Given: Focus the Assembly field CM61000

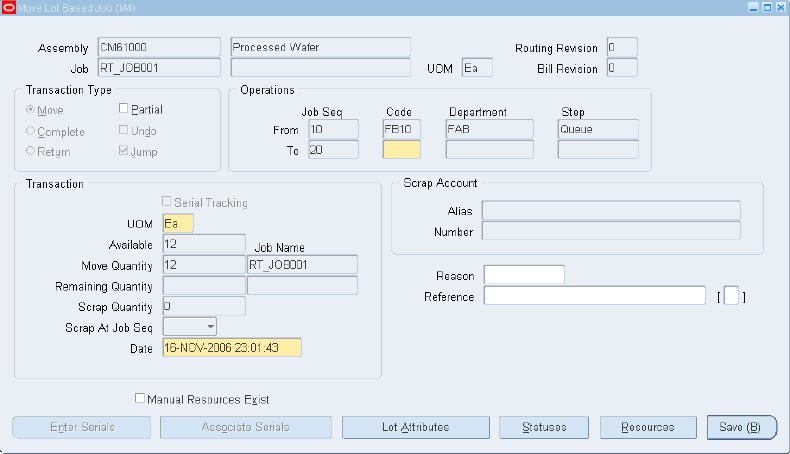Looking at the screenshot, I should (x=159, y=47).
